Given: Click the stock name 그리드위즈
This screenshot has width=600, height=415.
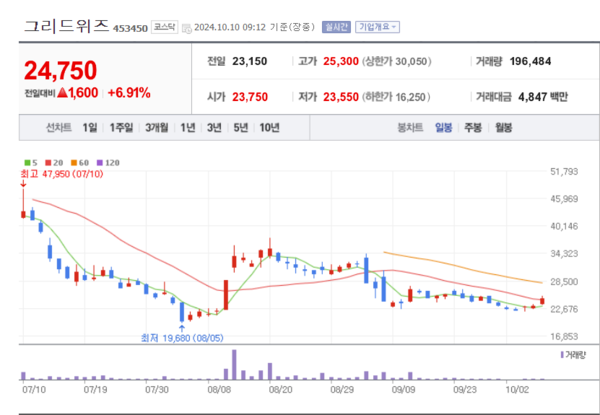Looking at the screenshot, I should [x=67, y=26].
